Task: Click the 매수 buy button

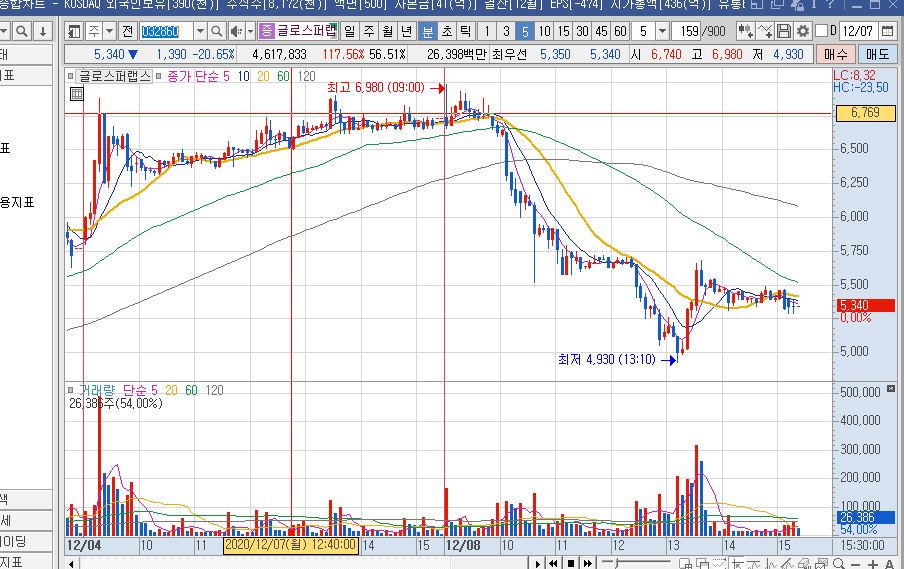Action: point(835,55)
